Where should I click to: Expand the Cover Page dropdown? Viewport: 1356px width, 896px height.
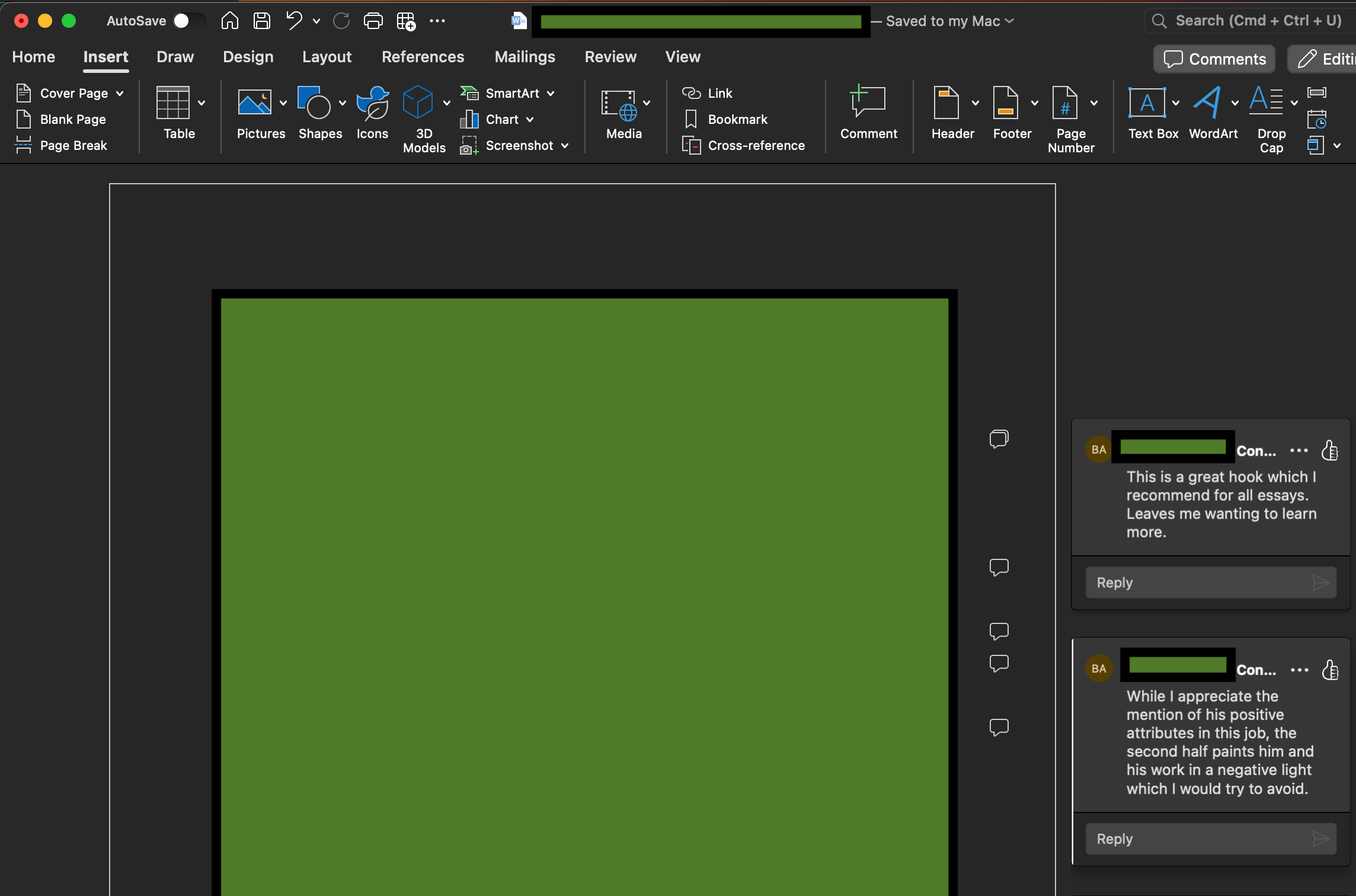point(120,93)
